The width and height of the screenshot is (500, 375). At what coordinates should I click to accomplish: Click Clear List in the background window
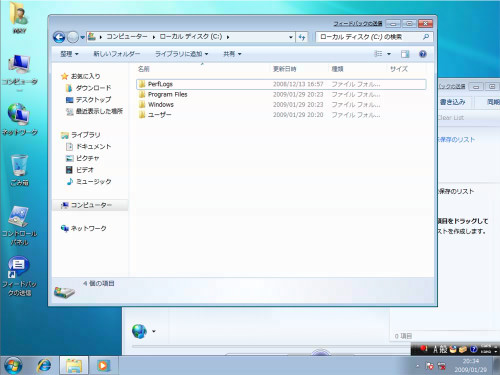click(451, 117)
